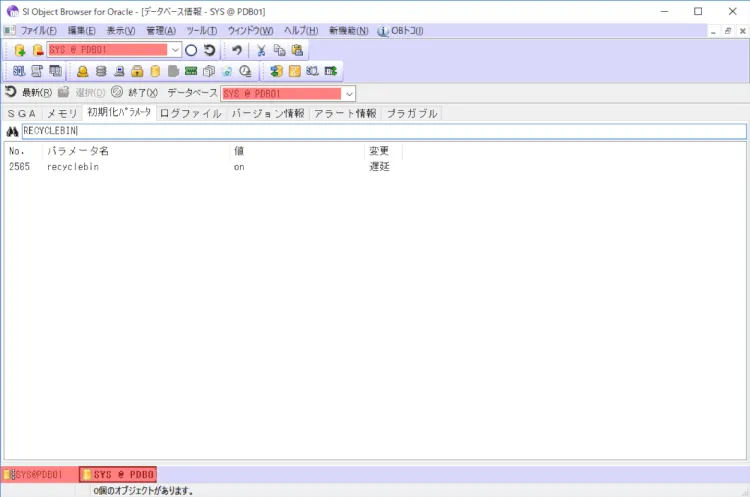Open the SQL execution tool

(x=19, y=71)
